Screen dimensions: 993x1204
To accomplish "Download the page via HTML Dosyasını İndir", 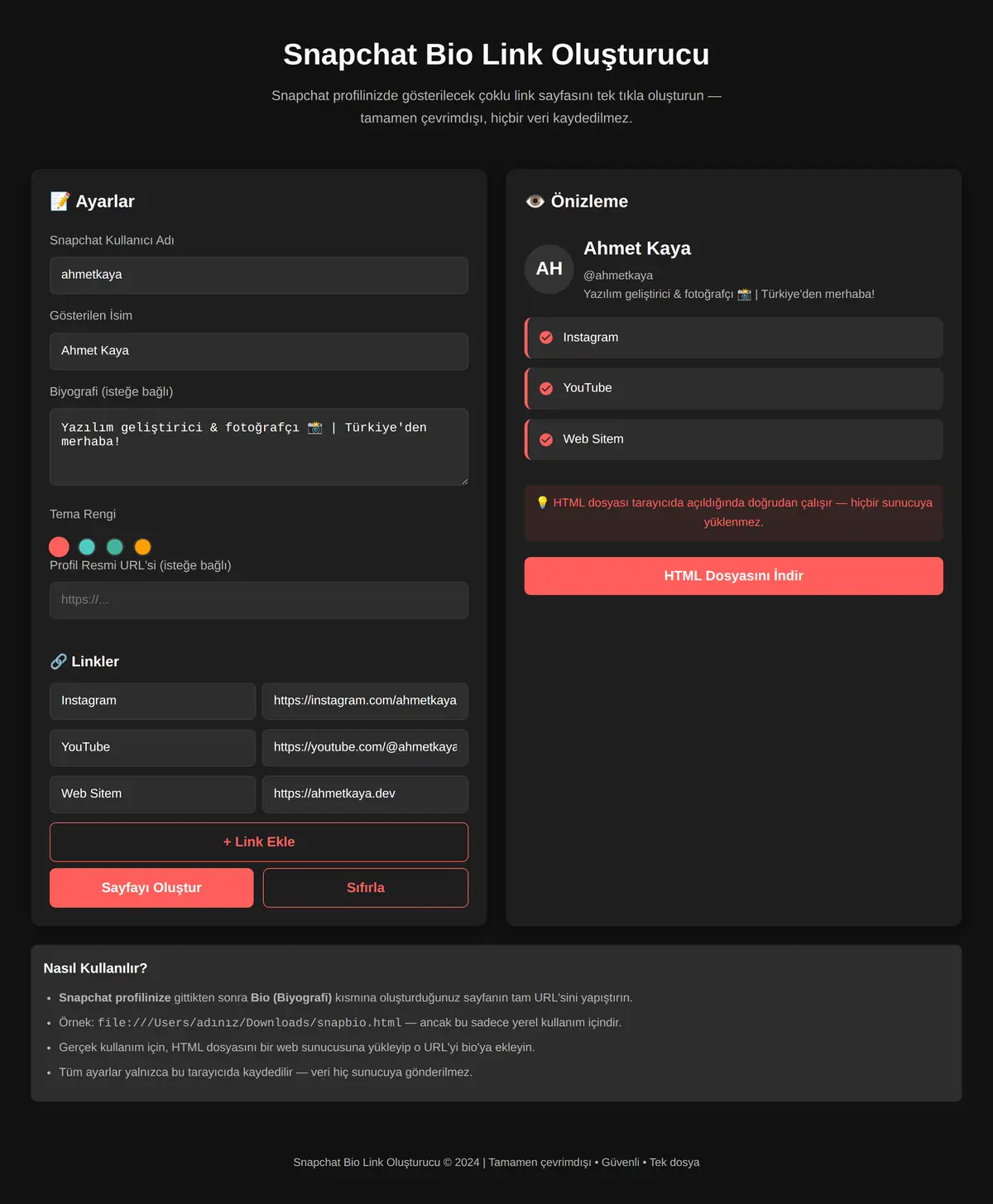I will [x=734, y=576].
